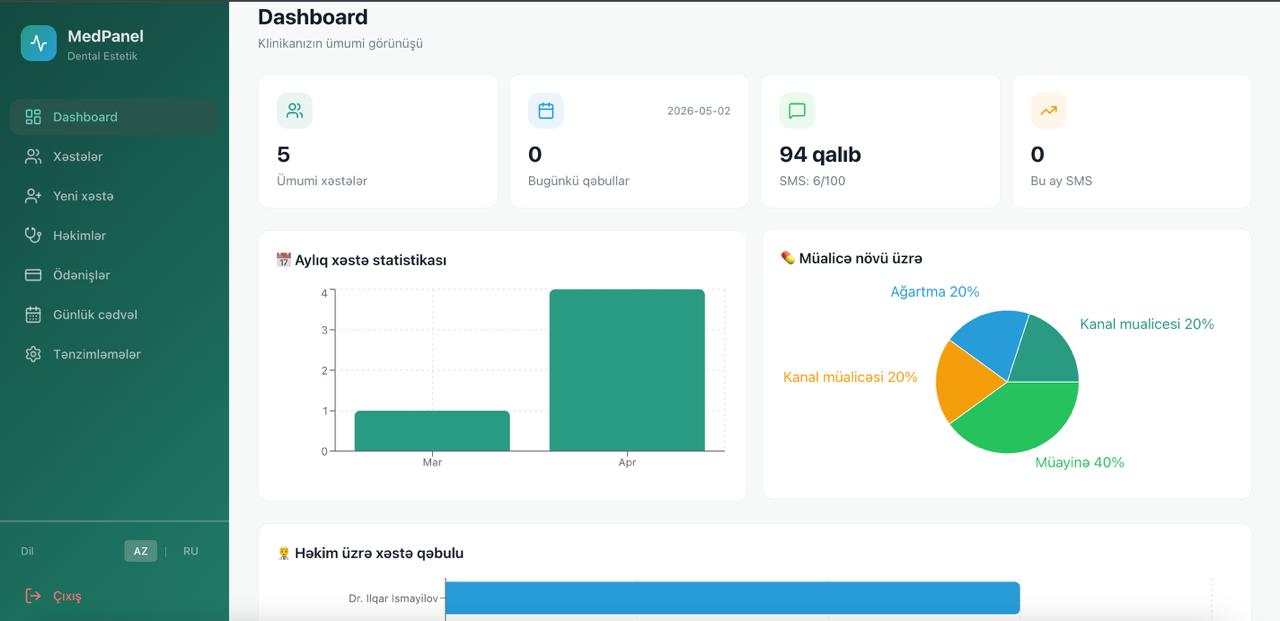
Task: Click the doctor emoji beside Həkim üzrə xəstə qəbulu
Action: [x=283, y=553]
